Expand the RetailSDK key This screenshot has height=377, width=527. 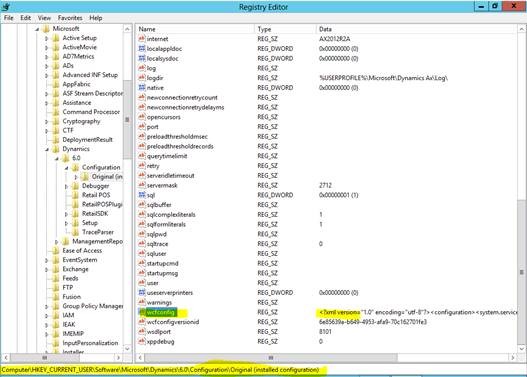(66, 214)
